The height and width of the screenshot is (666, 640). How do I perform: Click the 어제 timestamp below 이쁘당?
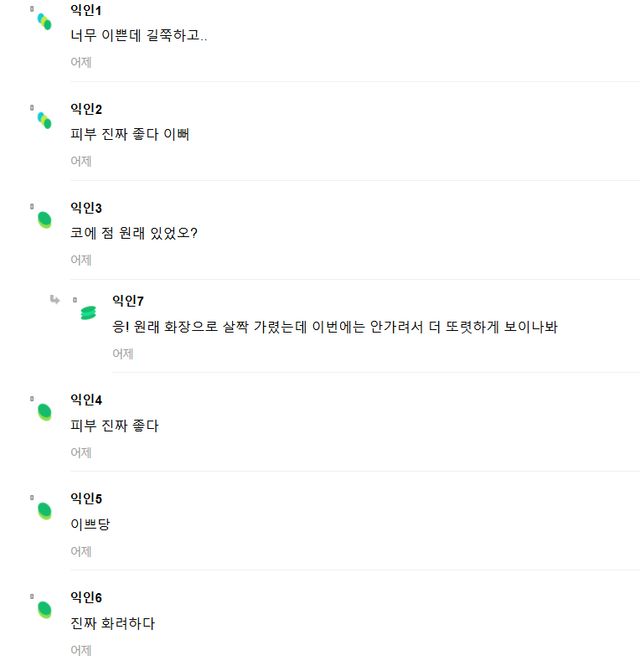(x=81, y=551)
